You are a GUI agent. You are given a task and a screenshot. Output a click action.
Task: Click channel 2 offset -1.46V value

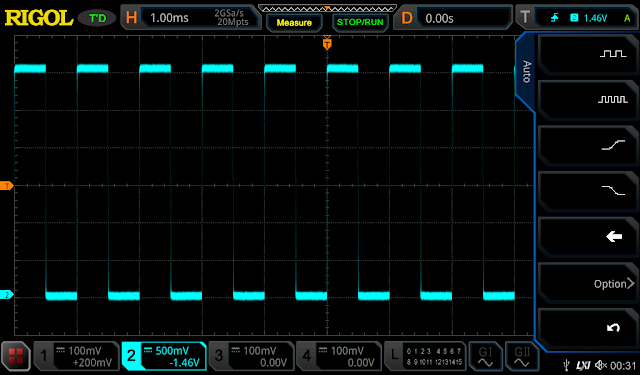pyautogui.click(x=184, y=362)
